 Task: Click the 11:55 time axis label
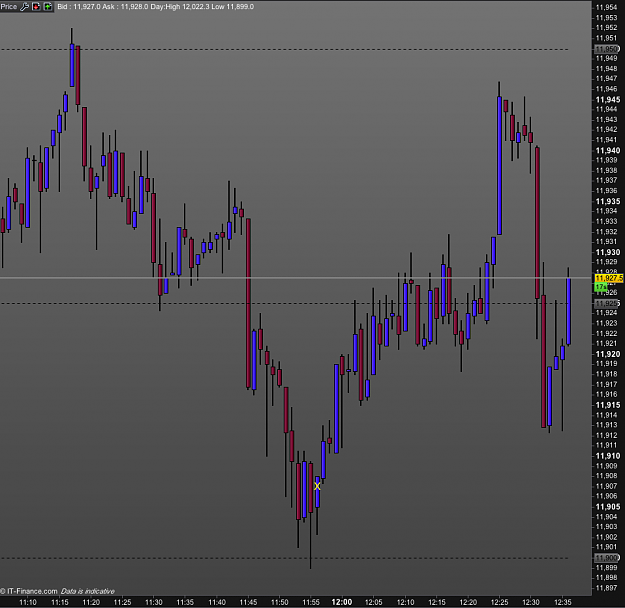pyautogui.click(x=311, y=602)
